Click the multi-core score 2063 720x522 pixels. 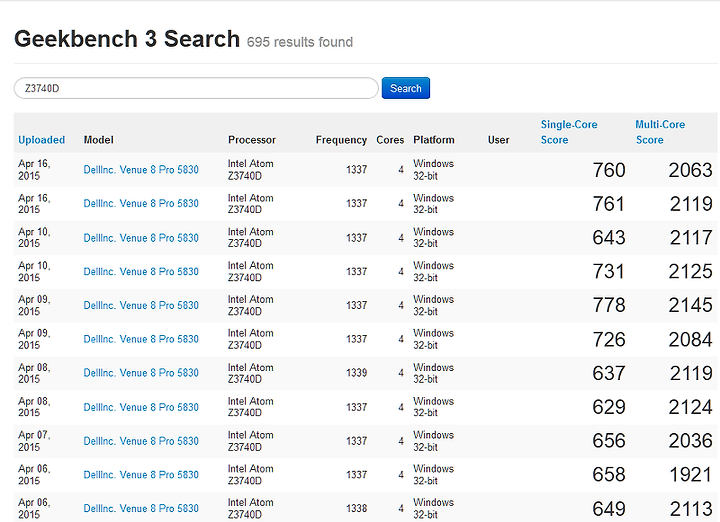pos(690,170)
